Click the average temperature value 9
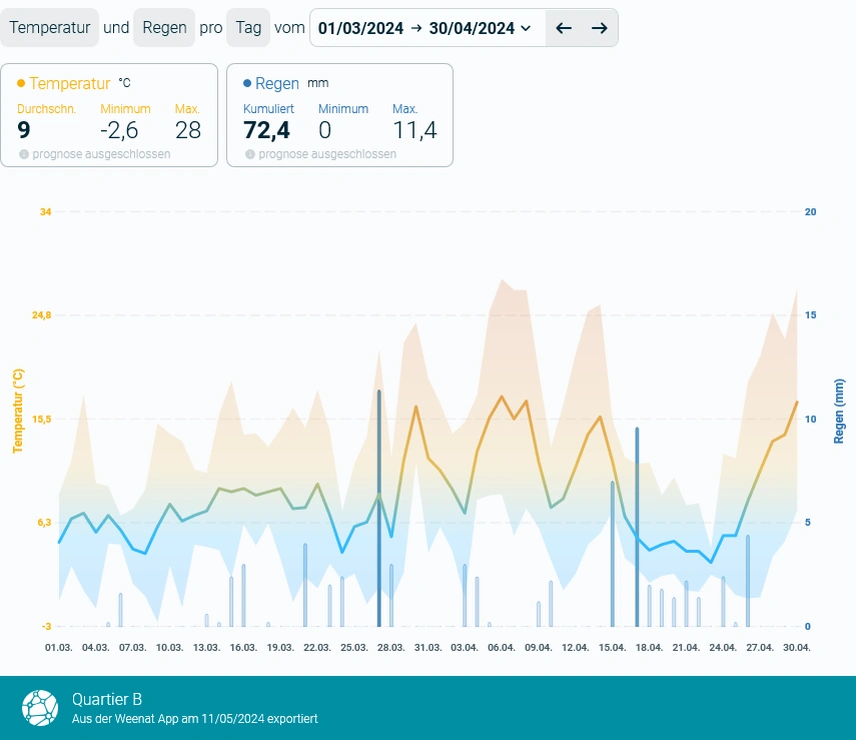 [23, 130]
